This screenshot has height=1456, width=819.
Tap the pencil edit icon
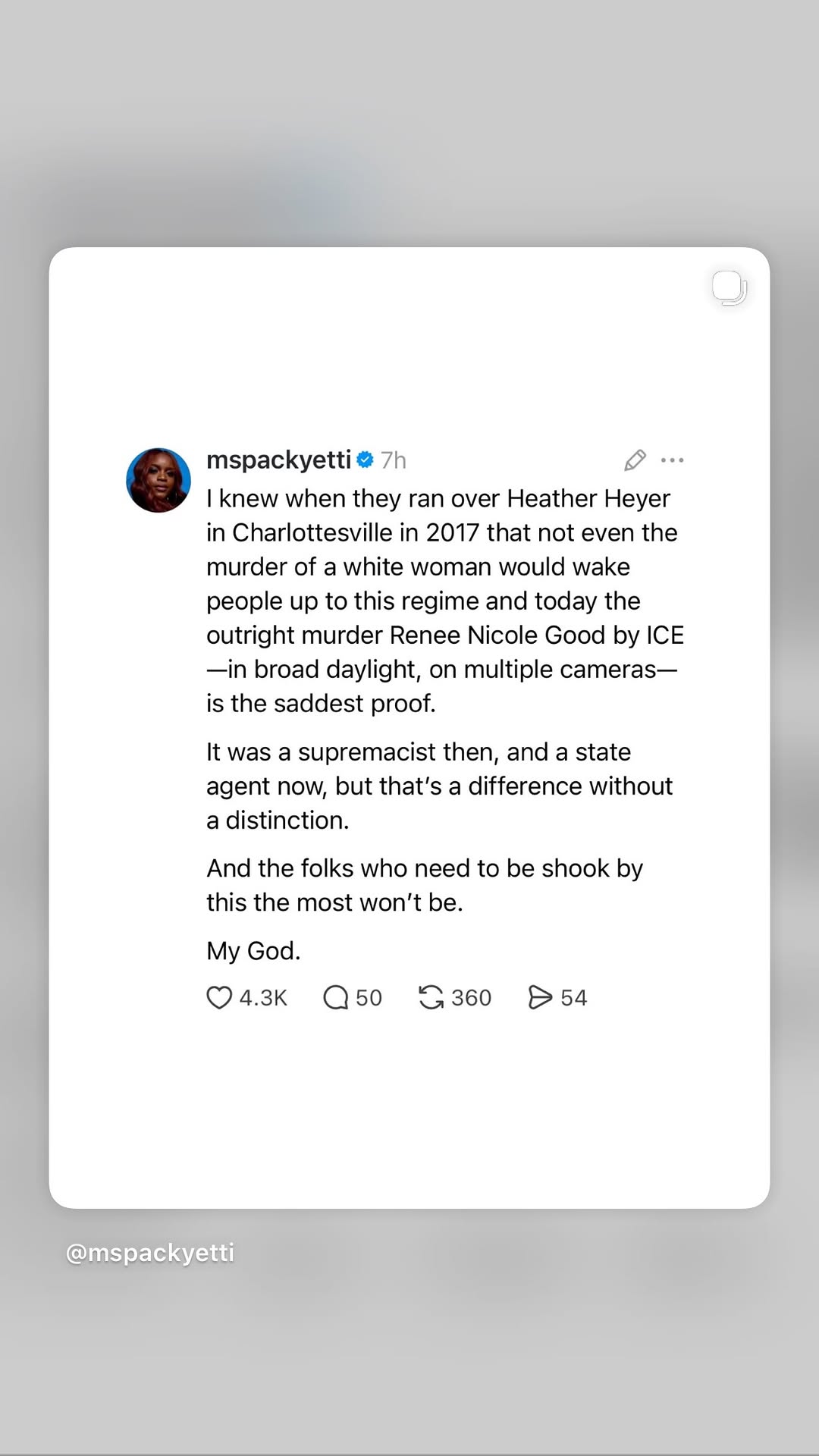point(635,460)
